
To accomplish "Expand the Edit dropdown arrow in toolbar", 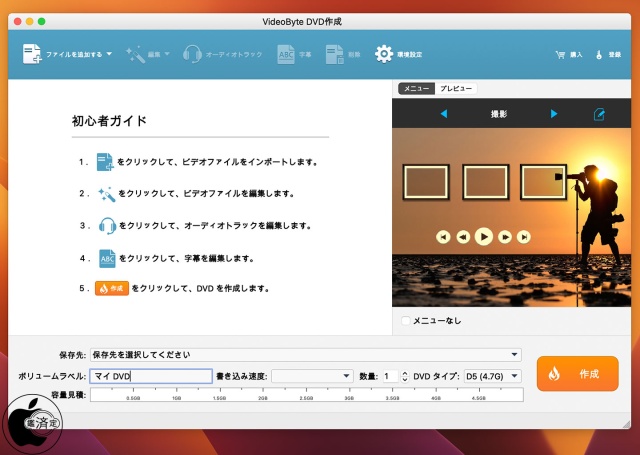I will (x=167, y=54).
